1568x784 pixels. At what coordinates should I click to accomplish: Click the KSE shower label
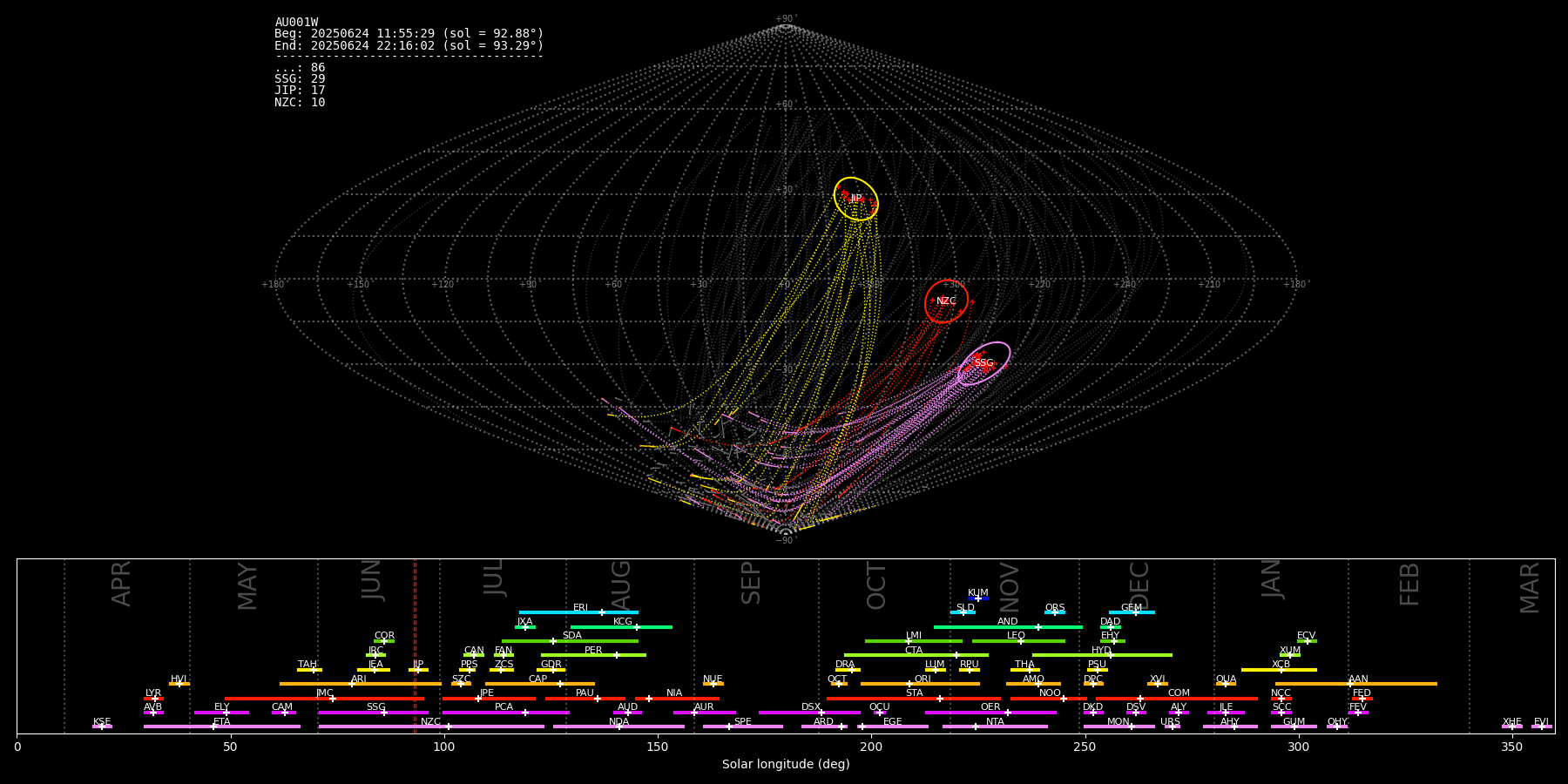(102, 722)
